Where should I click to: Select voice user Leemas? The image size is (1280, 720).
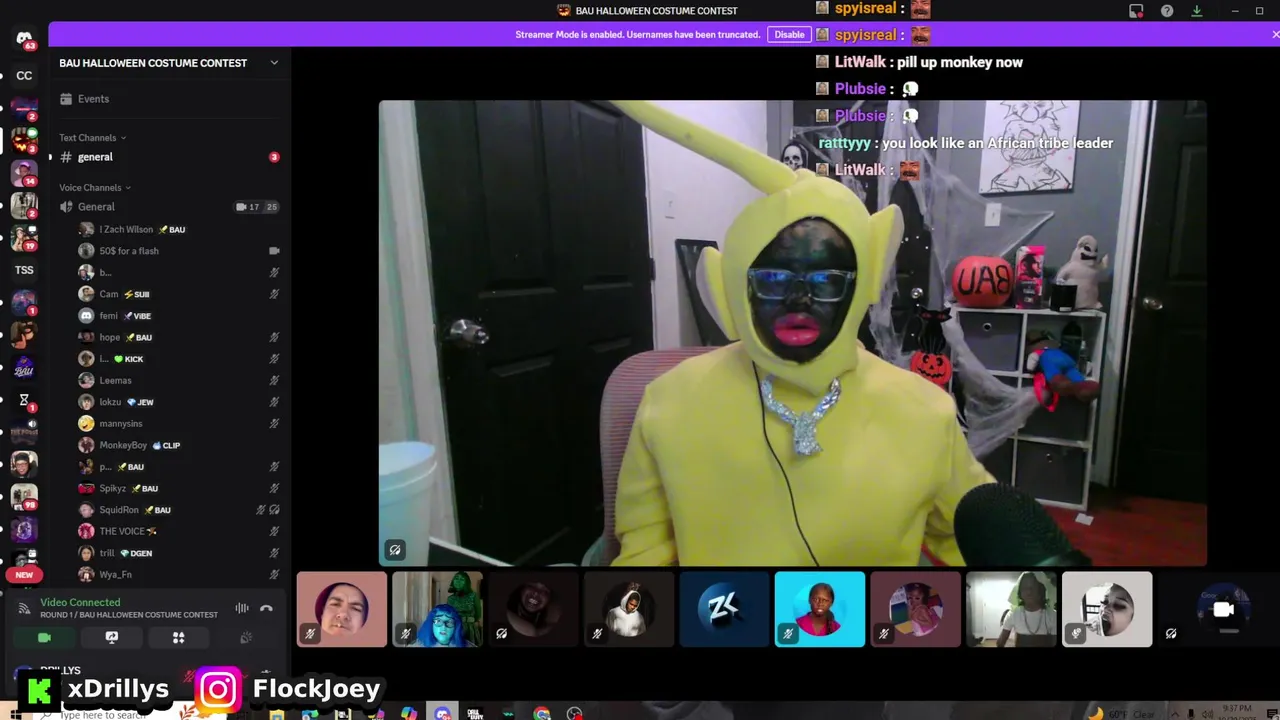(x=180, y=380)
